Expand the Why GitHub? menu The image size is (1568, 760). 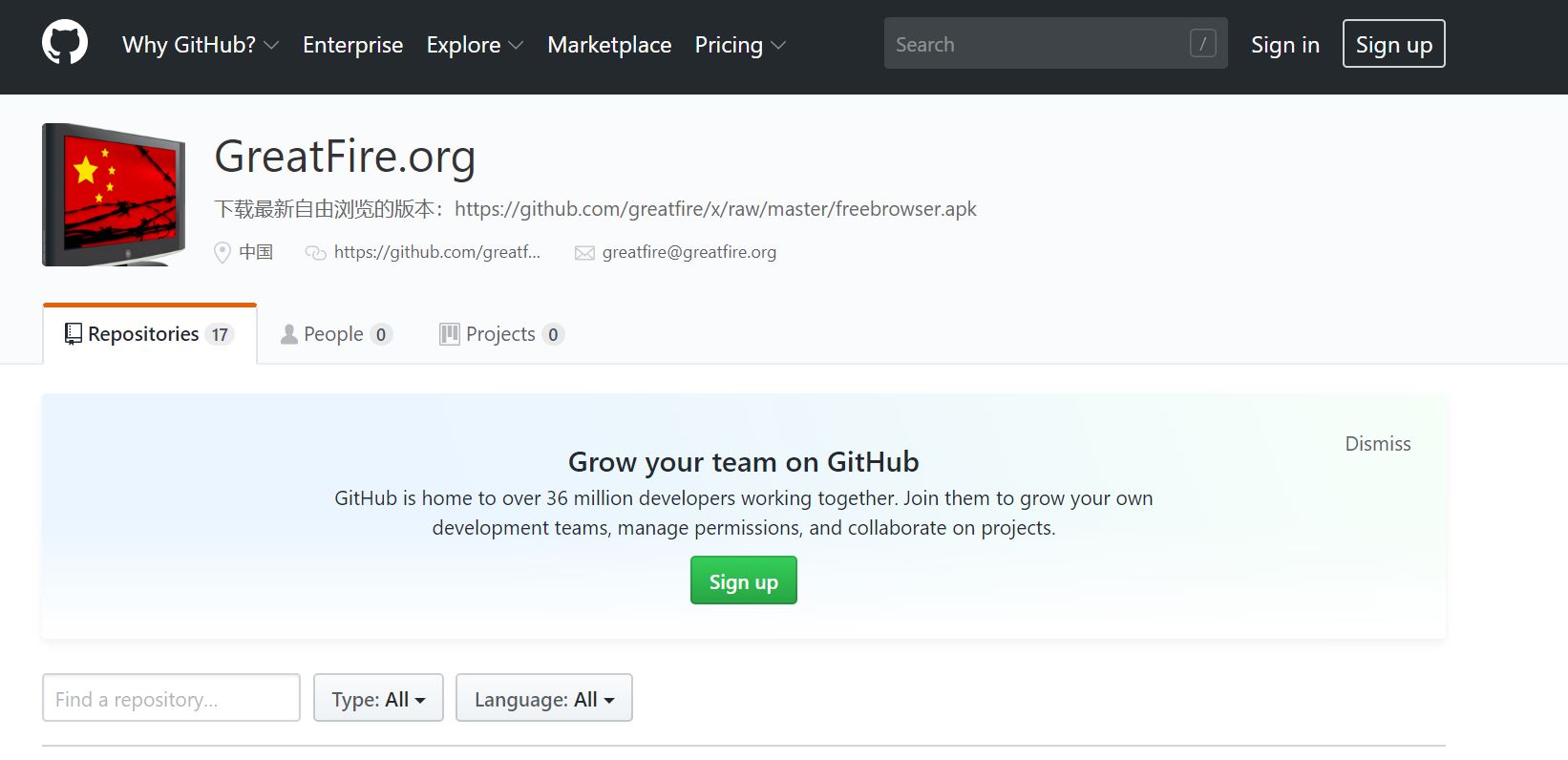pos(201,45)
